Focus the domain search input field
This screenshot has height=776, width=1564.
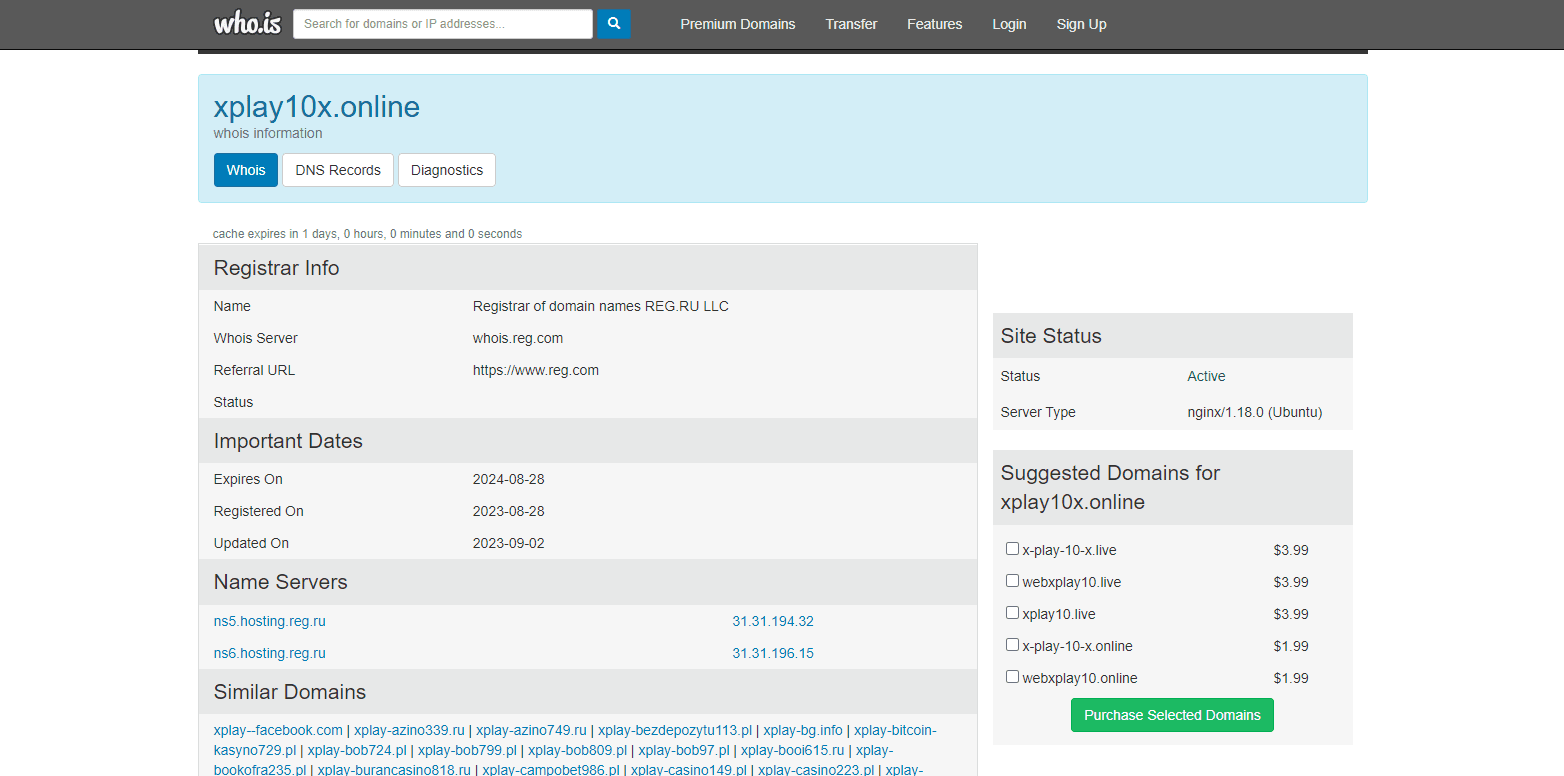click(x=442, y=24)
